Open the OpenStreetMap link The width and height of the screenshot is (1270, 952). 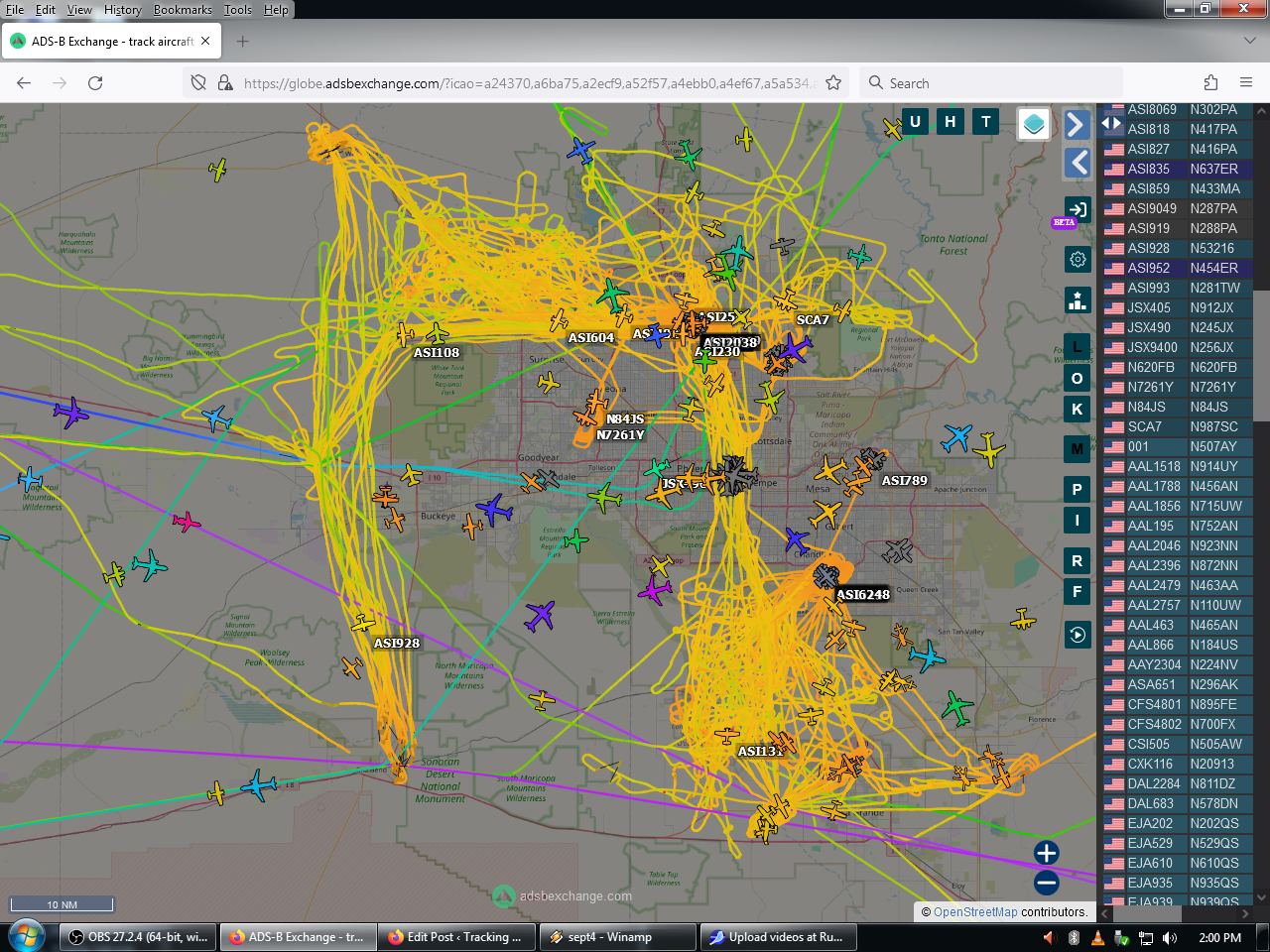pyautogui.click(x=975, y=912)
